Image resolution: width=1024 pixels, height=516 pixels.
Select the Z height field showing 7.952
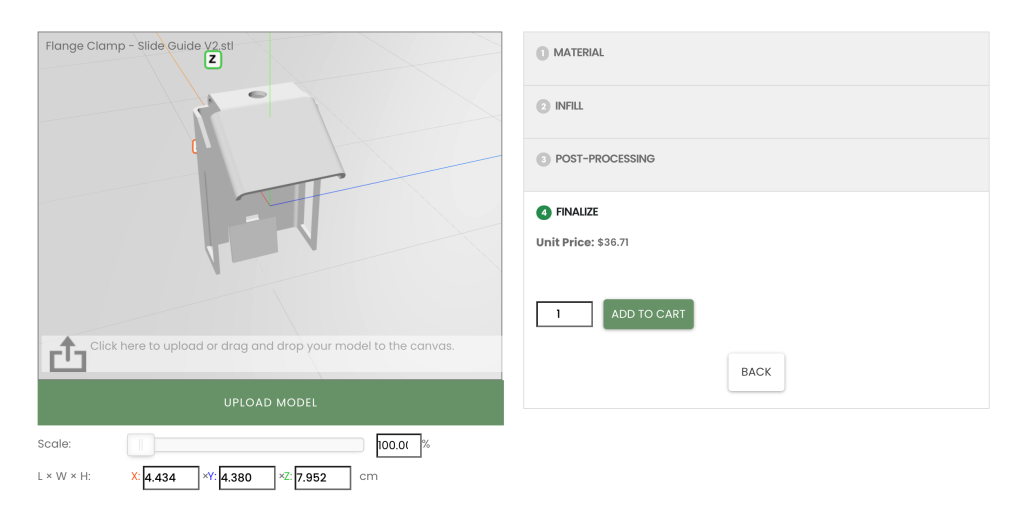322,478
